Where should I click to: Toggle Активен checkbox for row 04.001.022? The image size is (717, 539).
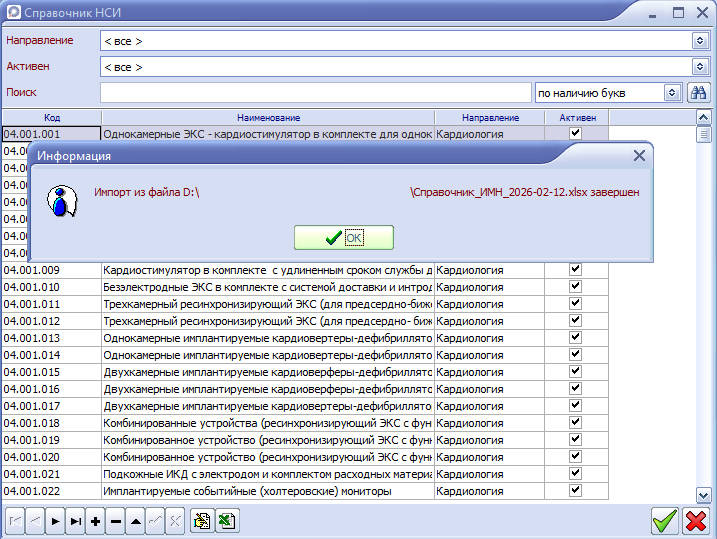point(575,490)
